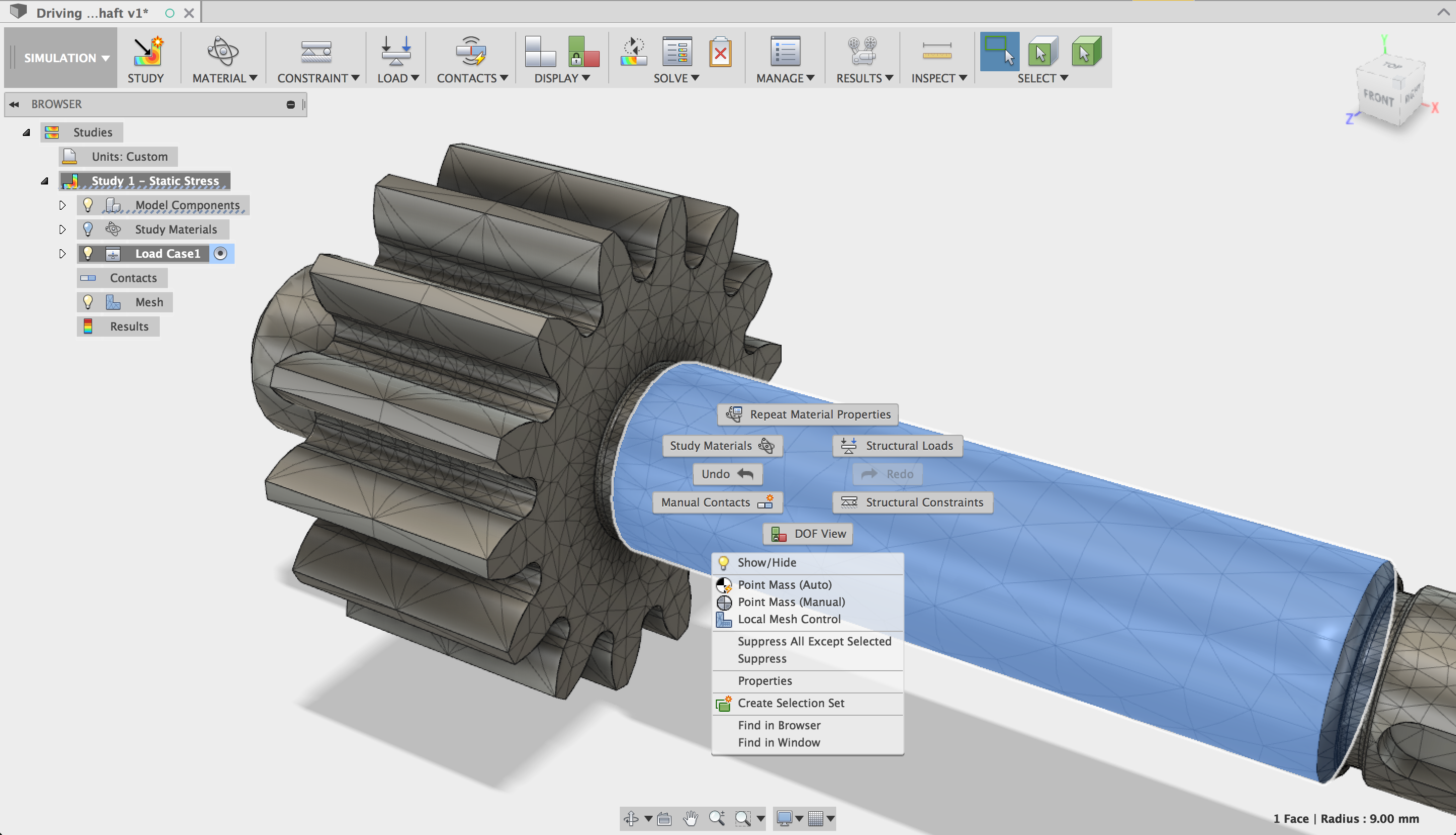
Task: Activate Load Case1 radio button
Action: click(x=220, y=254)
